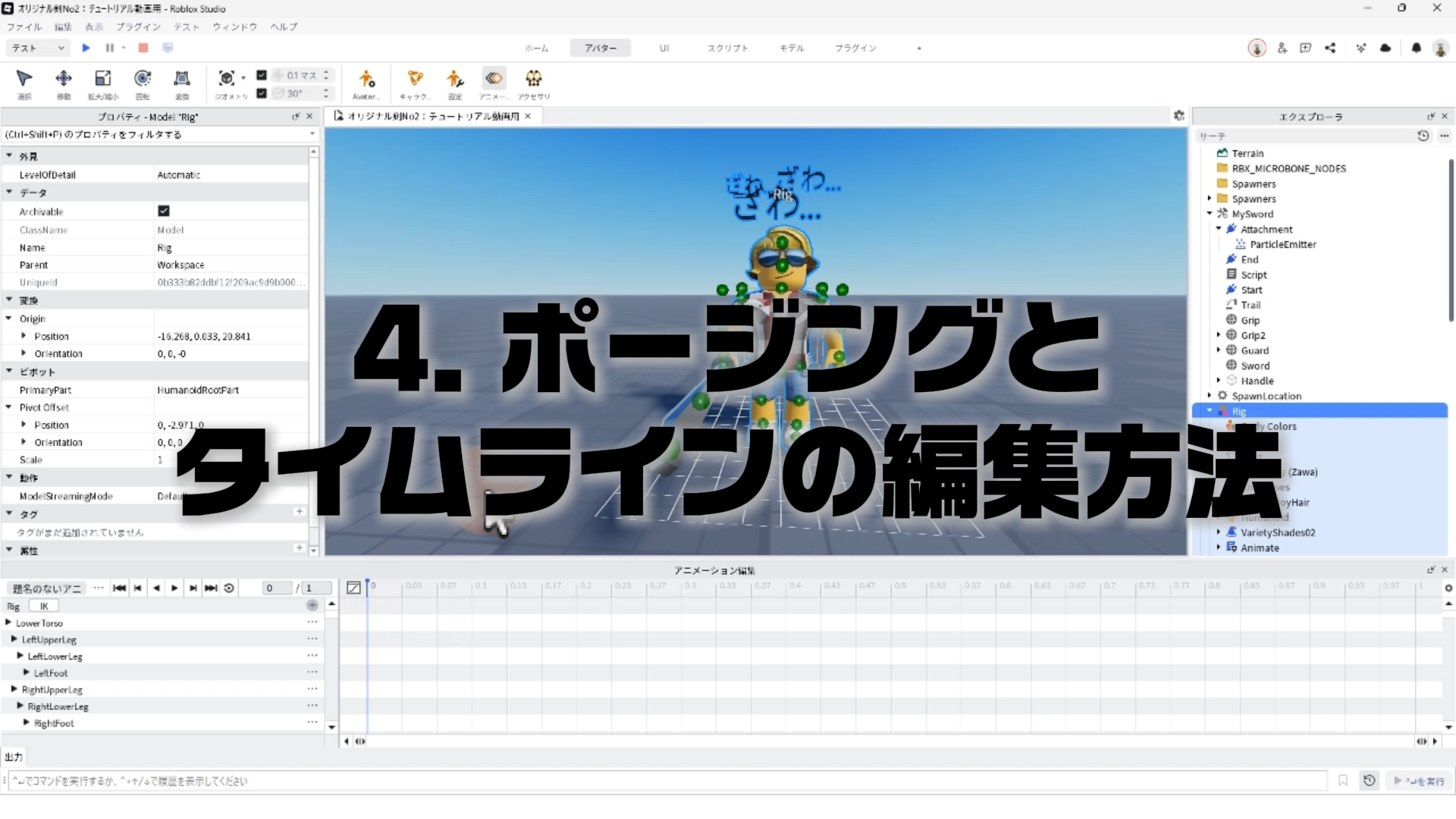Click the Avatar setup tool icon
Screen dimensions: 1456x819
tap(366, 79)
